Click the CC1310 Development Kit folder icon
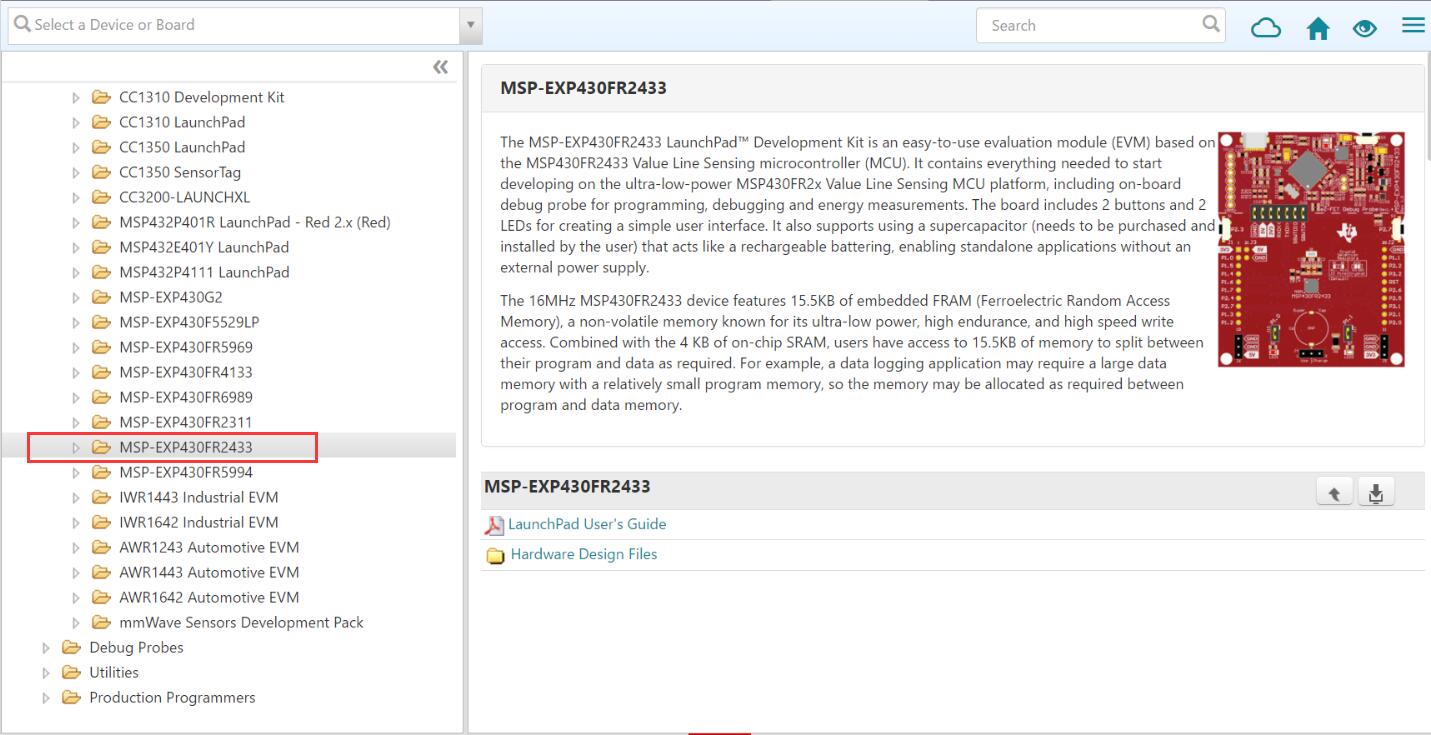 tap(101, 97)
